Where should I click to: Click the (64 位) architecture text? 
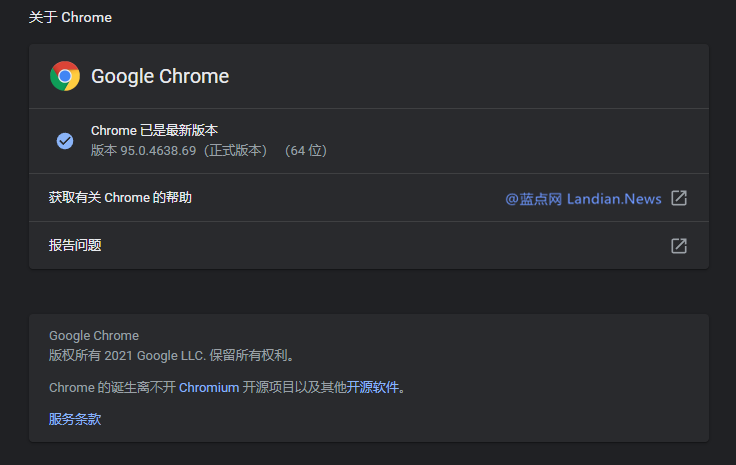pos(303,151)
